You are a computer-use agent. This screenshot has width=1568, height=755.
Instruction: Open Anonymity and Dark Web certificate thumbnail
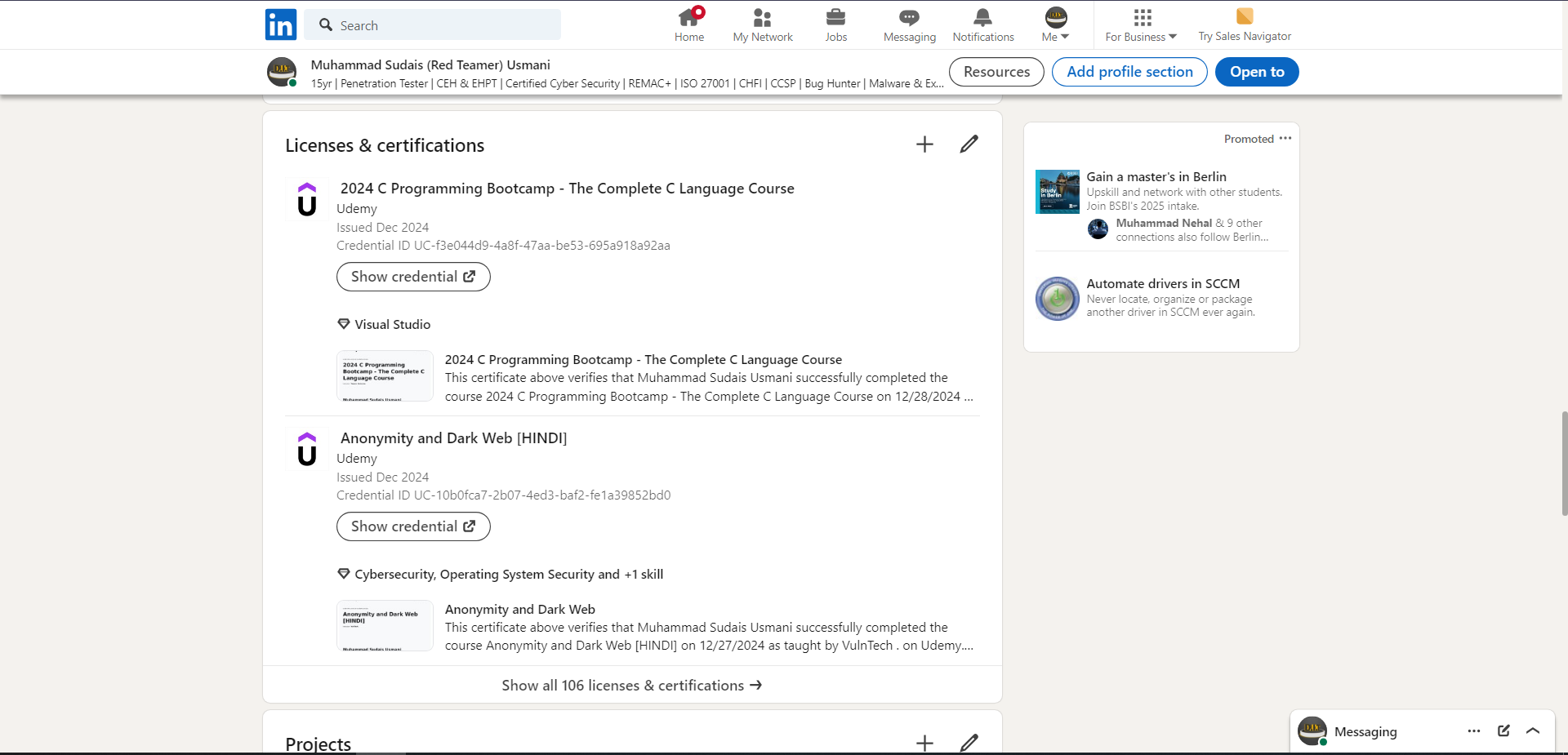[x=385, y=626]
